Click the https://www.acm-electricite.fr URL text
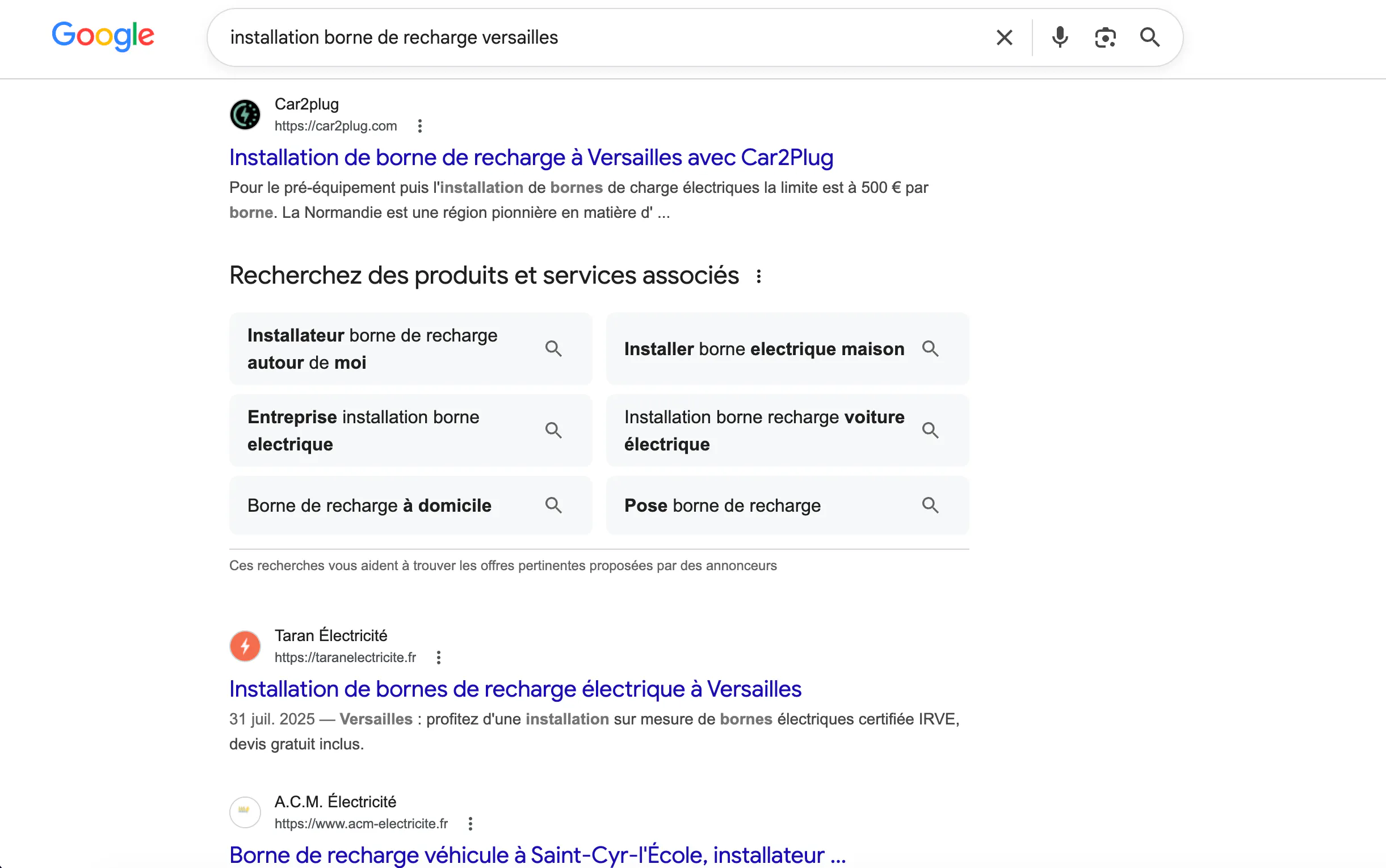1386x868 pixels. (x=361, y=824)
